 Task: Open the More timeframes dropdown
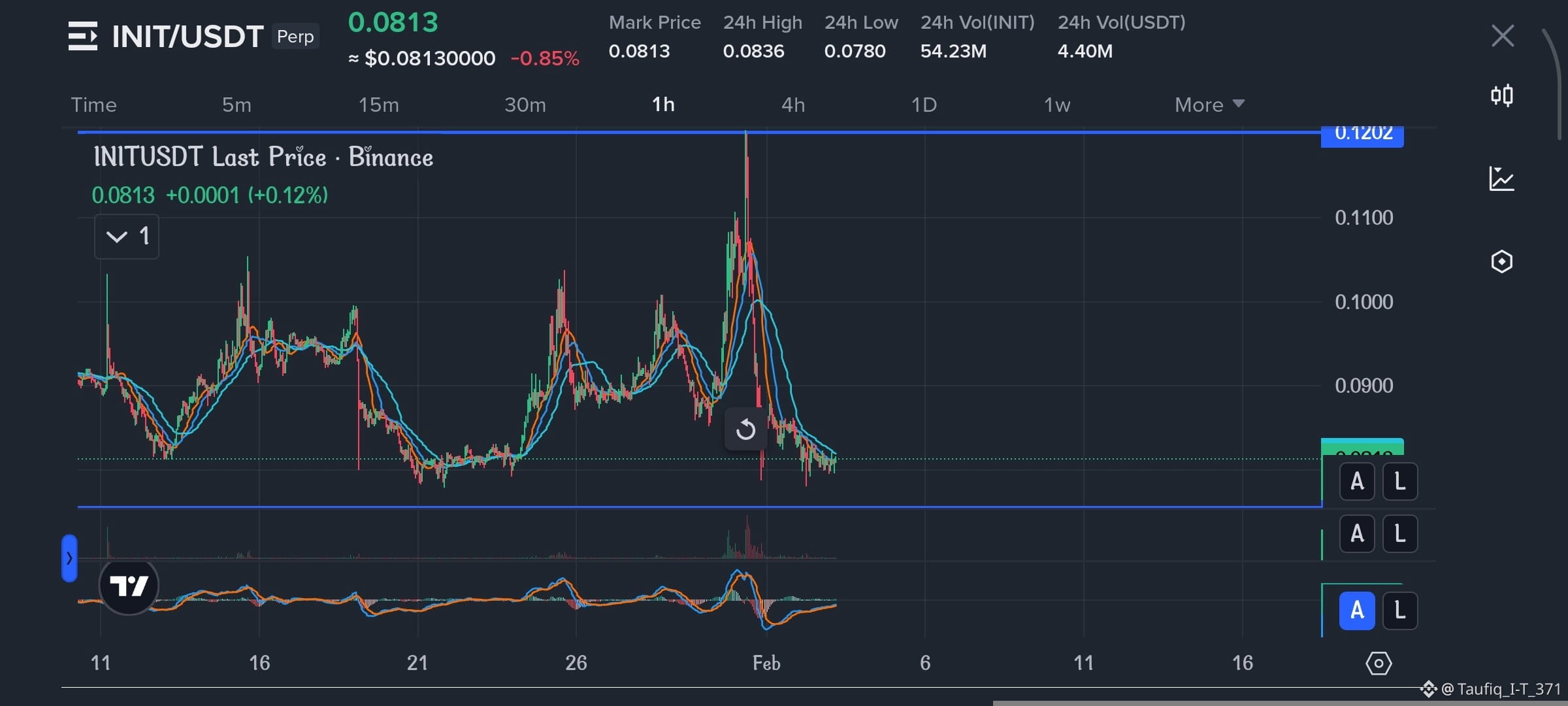1209,105
